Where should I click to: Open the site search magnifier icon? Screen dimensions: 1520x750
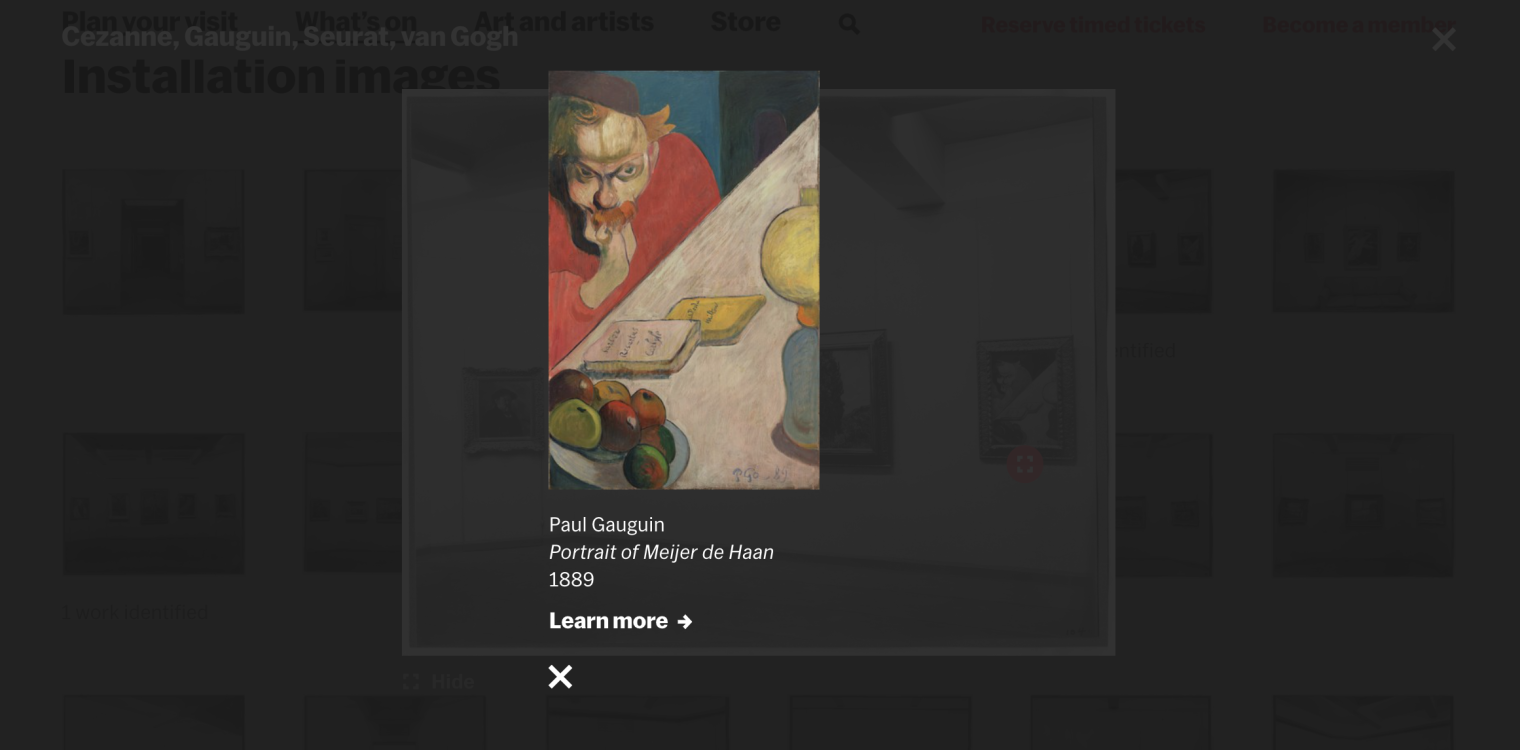pyautogui.click(x=848, y=23)
